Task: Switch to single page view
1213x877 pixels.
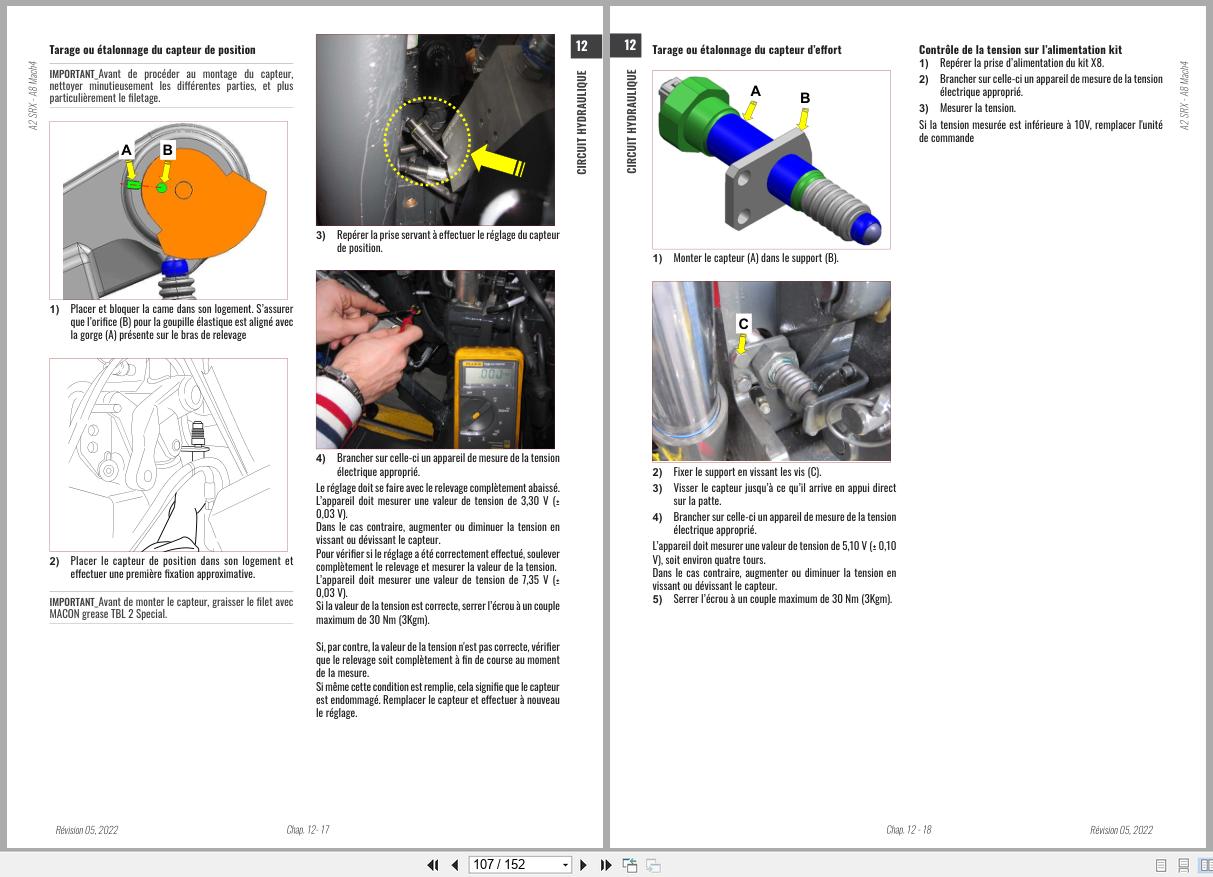Action: (x=1161, y=865)
